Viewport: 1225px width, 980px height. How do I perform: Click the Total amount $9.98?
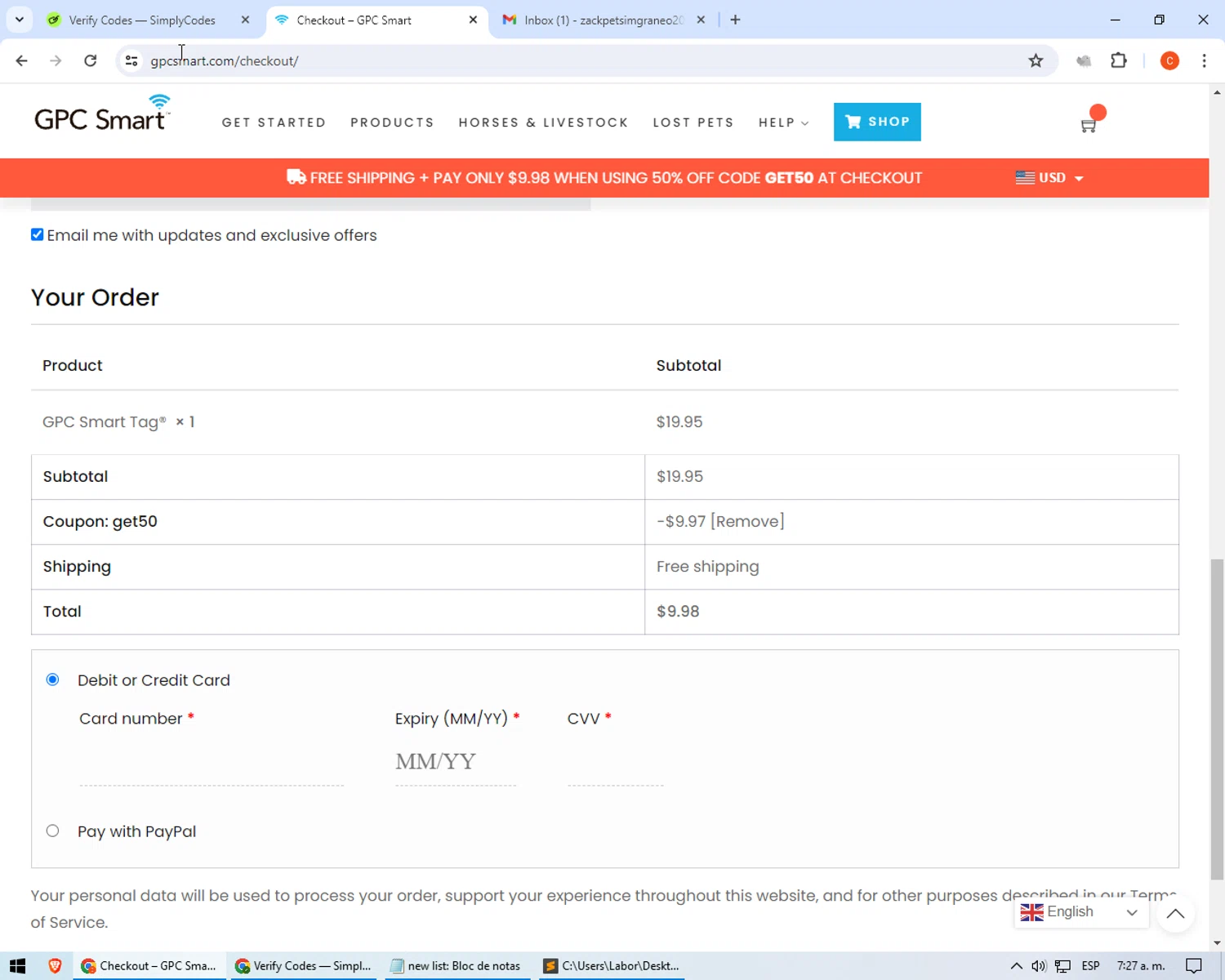click(x=678, y=612)
